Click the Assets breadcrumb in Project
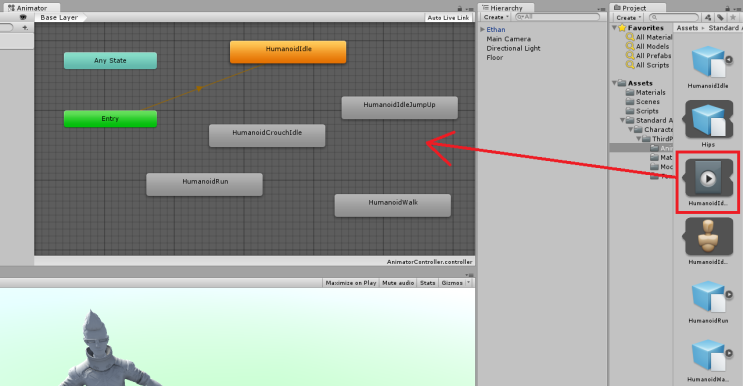 point(687,28)
